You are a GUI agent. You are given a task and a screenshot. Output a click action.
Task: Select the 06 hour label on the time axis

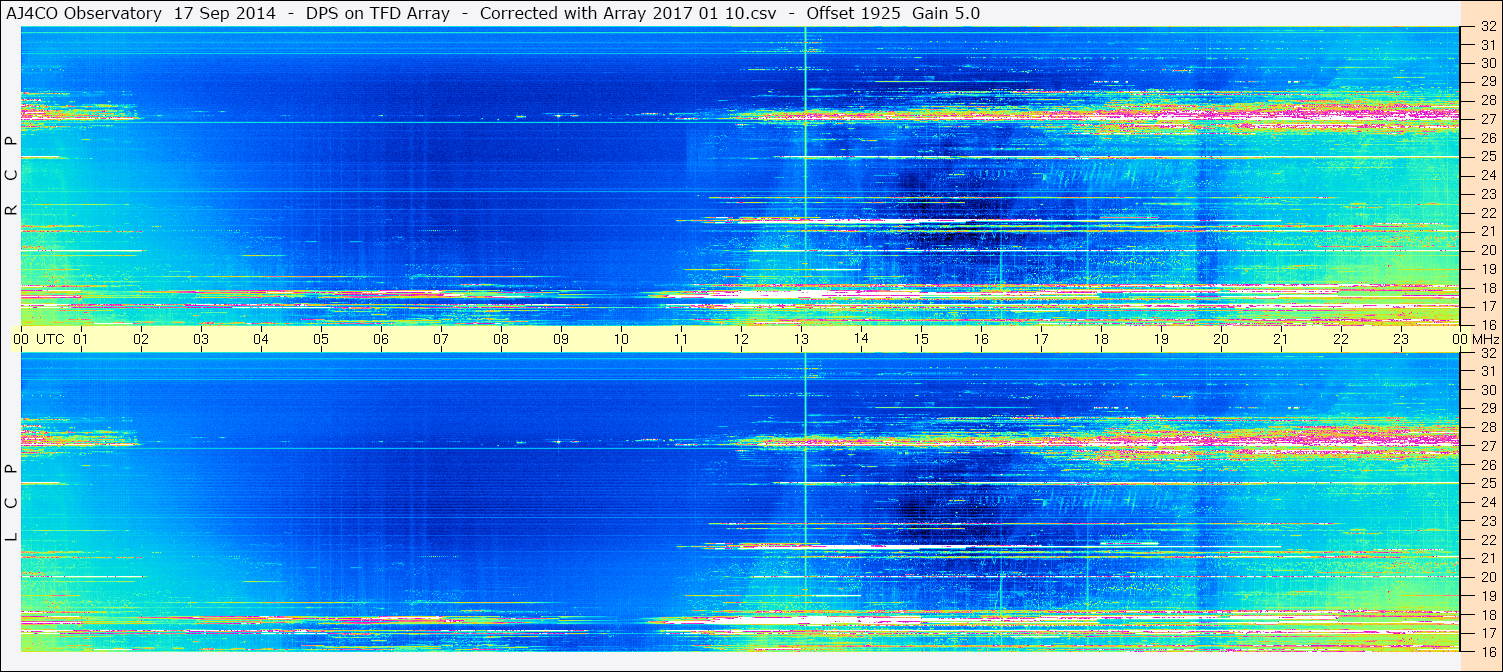[381, 339]
